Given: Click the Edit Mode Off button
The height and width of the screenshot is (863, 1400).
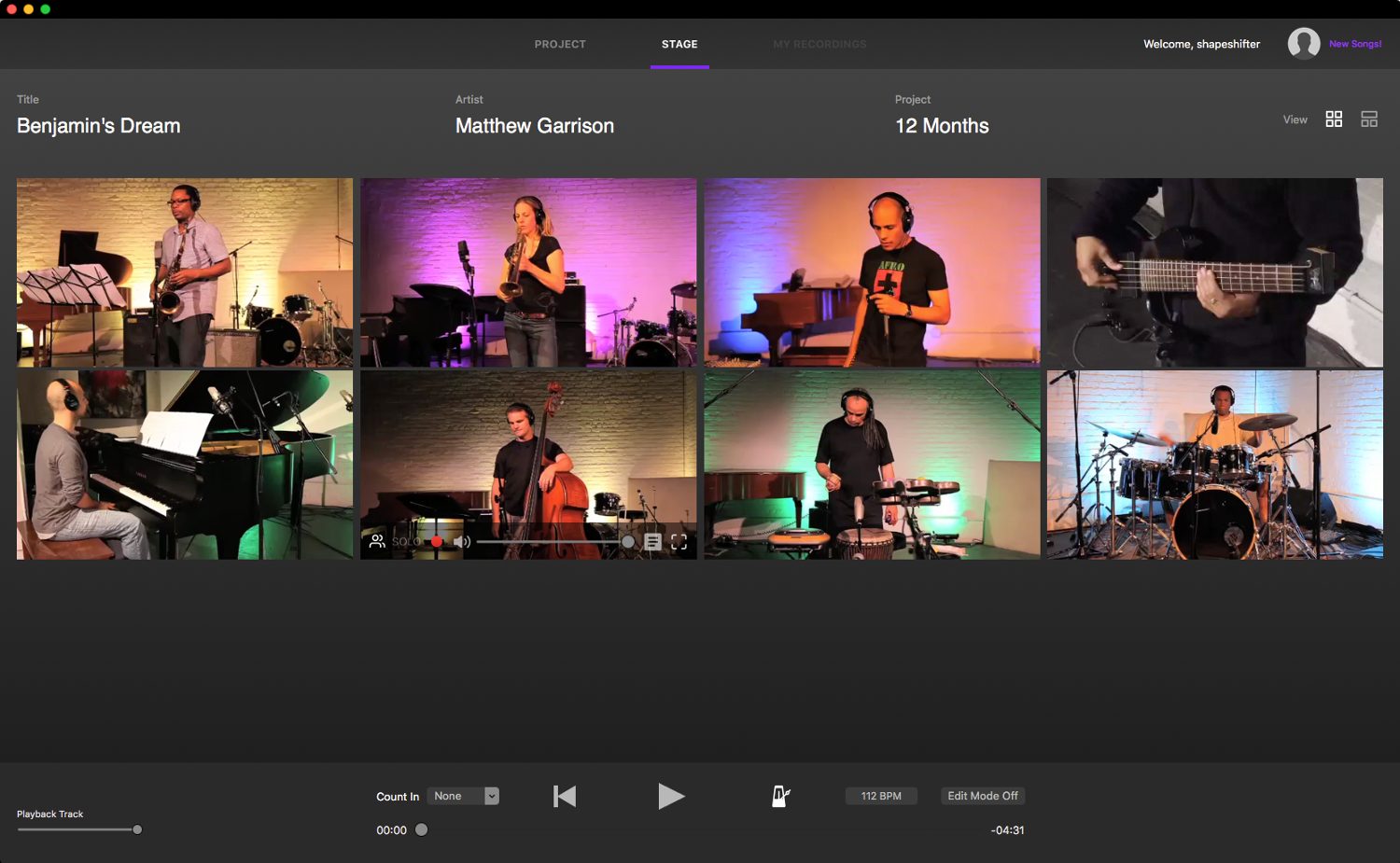Looking at the screenshot, I should click(x=982, y=796).
